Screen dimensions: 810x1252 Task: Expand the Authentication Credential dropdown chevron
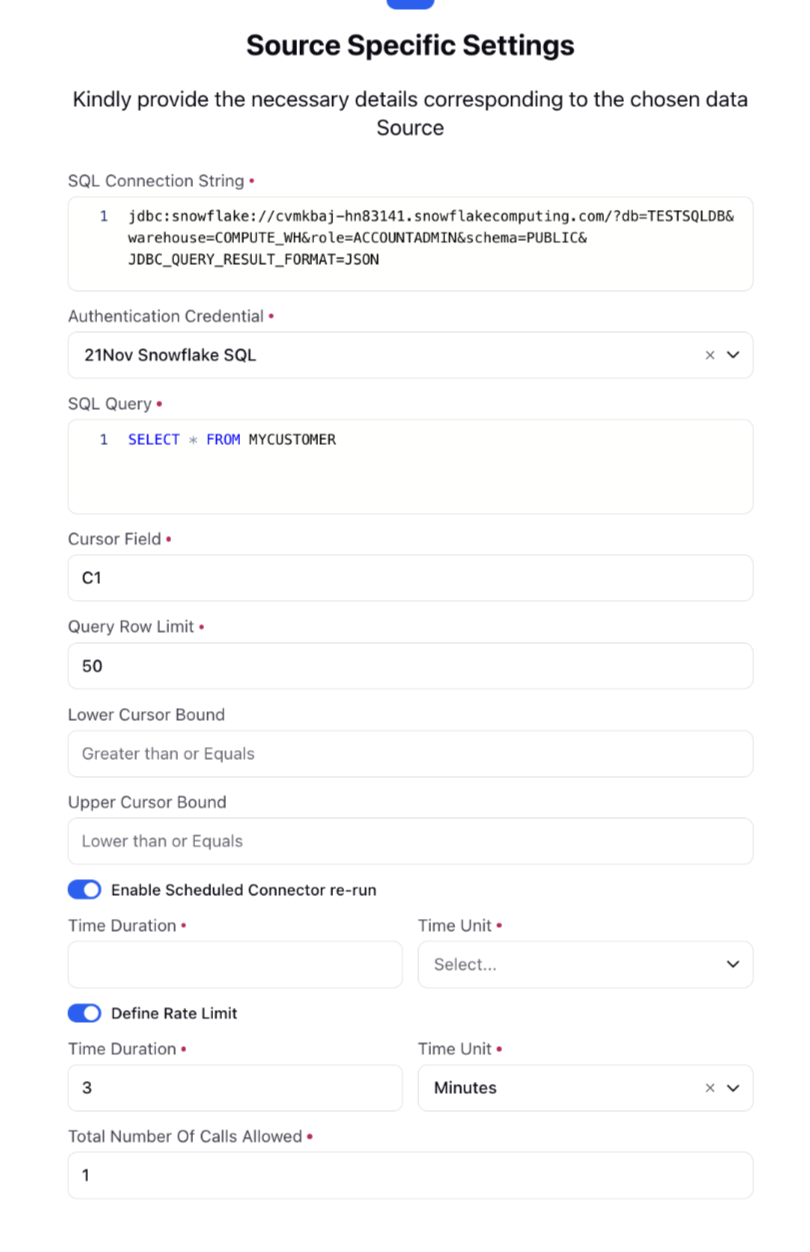point(733,355)
